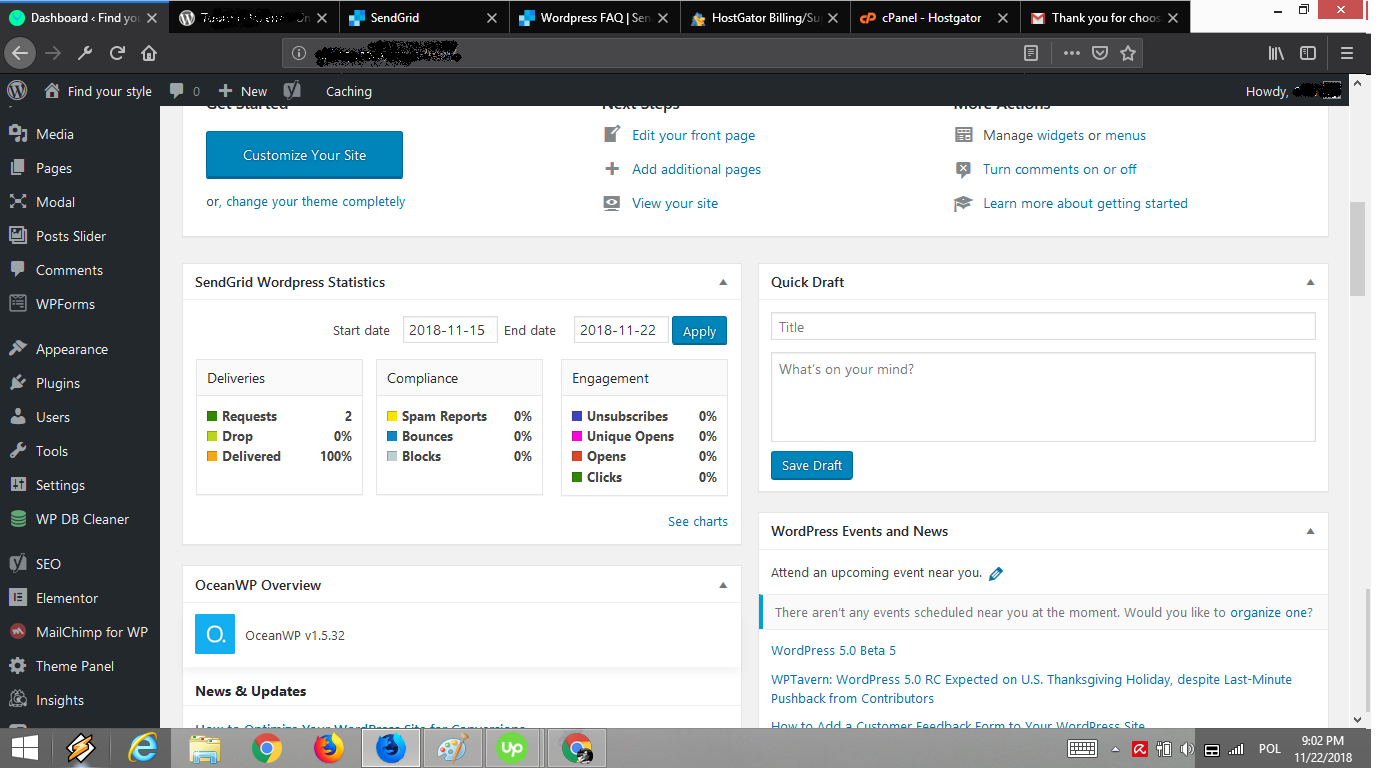Open the WPTavern WordPress 5.0 RC article

pyautogui.click(x=1031, y=688)
